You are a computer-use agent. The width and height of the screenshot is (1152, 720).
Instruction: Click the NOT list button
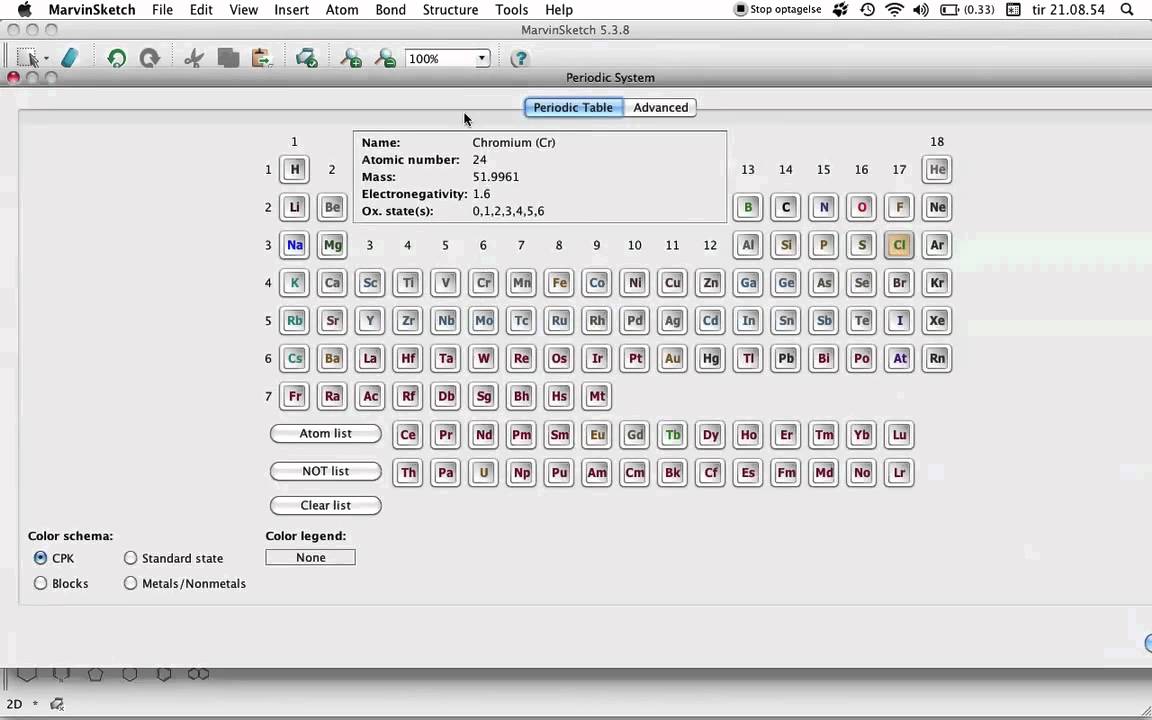(325, 471)
